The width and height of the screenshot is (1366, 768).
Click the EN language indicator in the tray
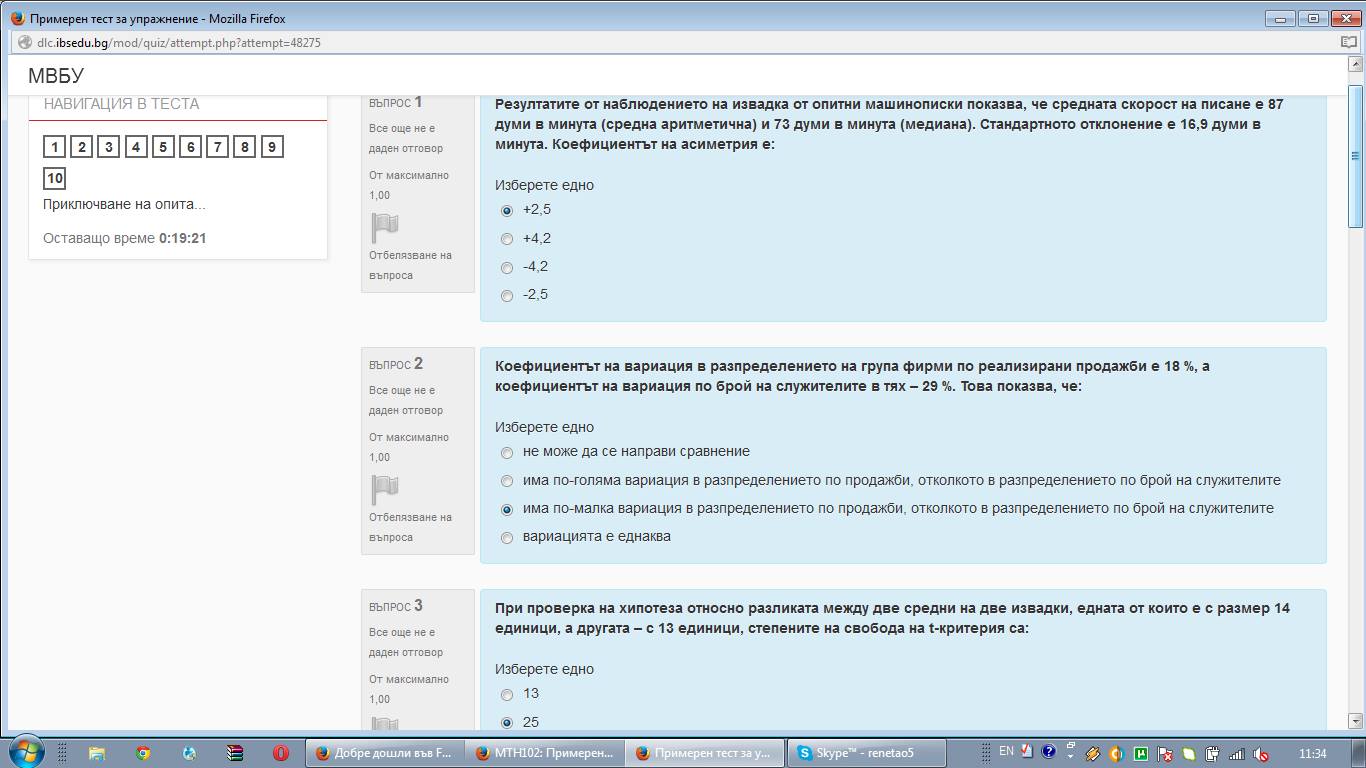pos(1006,751)
